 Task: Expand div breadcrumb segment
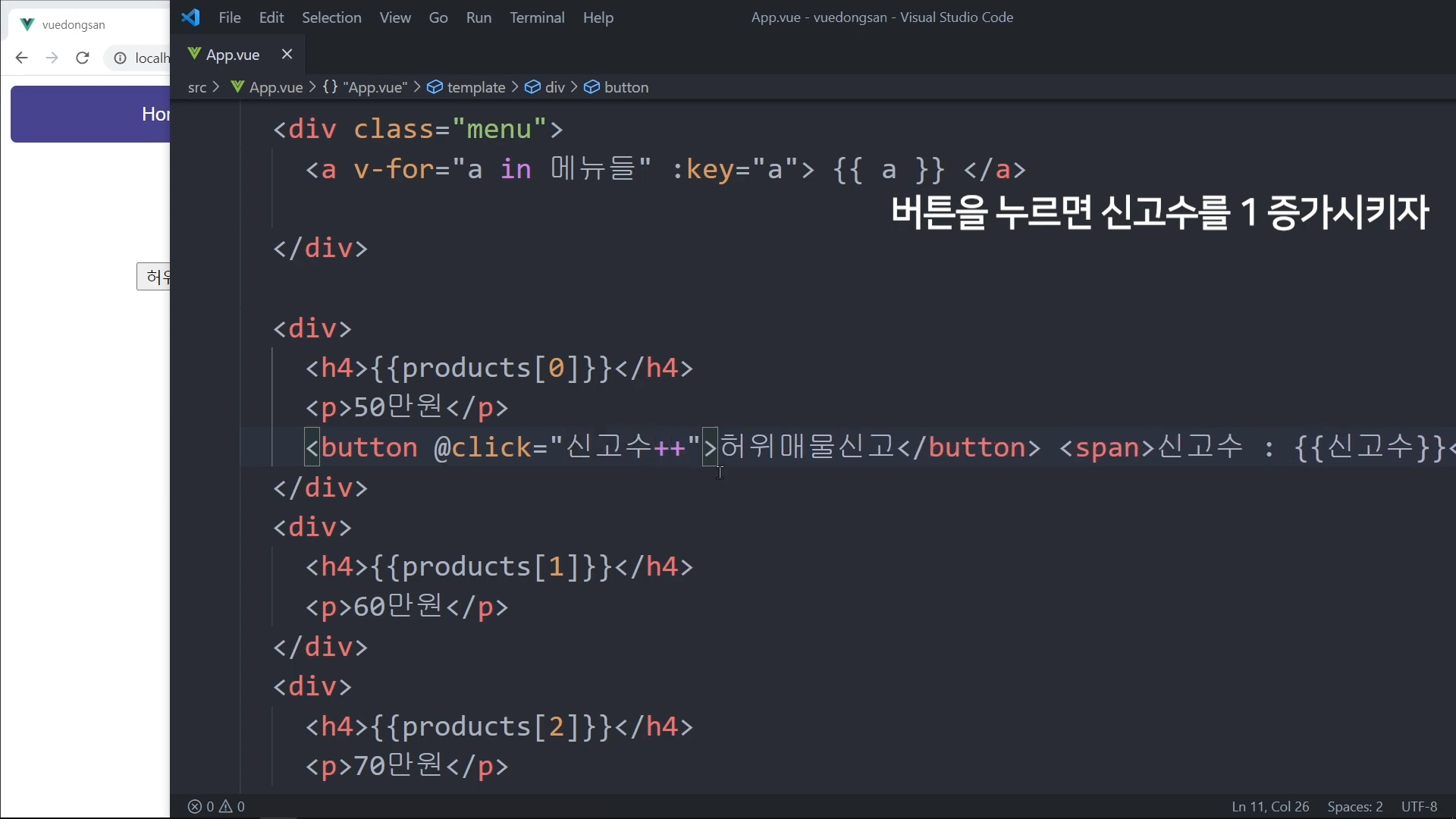[555, 87]
